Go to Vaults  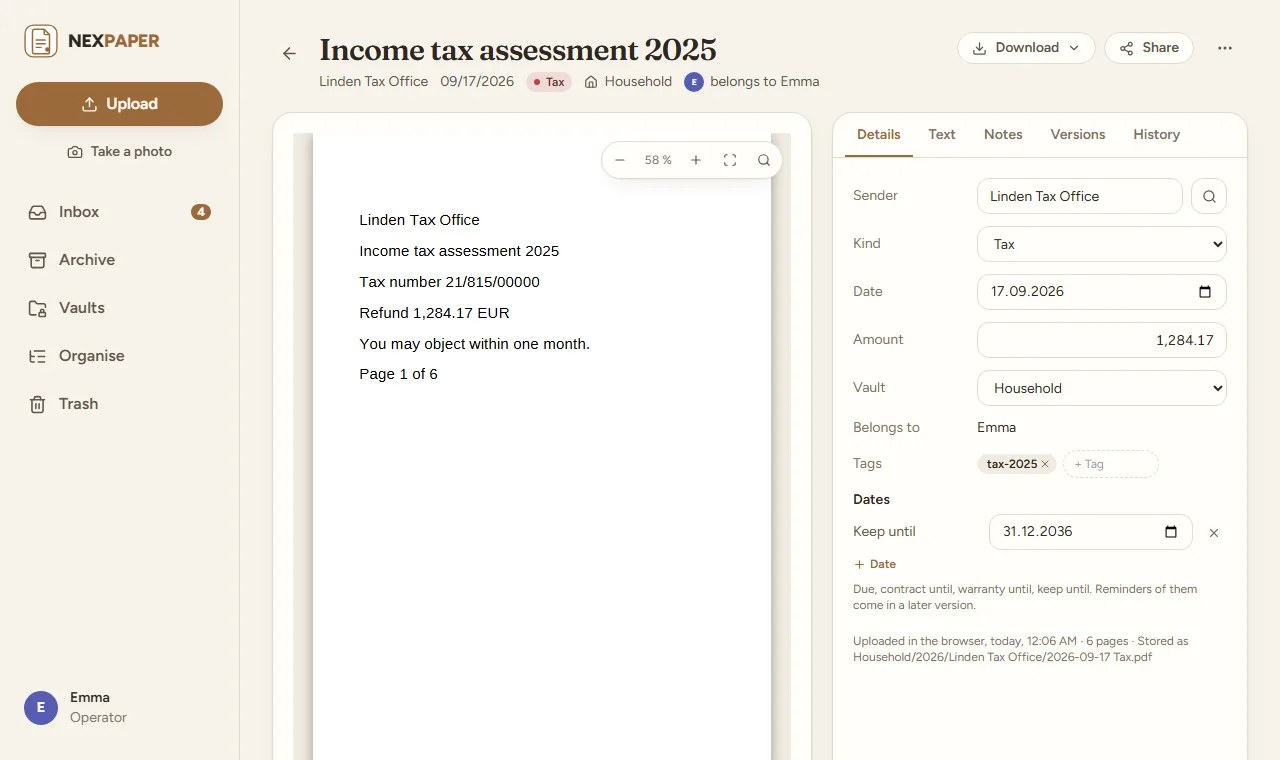point(119,308)
